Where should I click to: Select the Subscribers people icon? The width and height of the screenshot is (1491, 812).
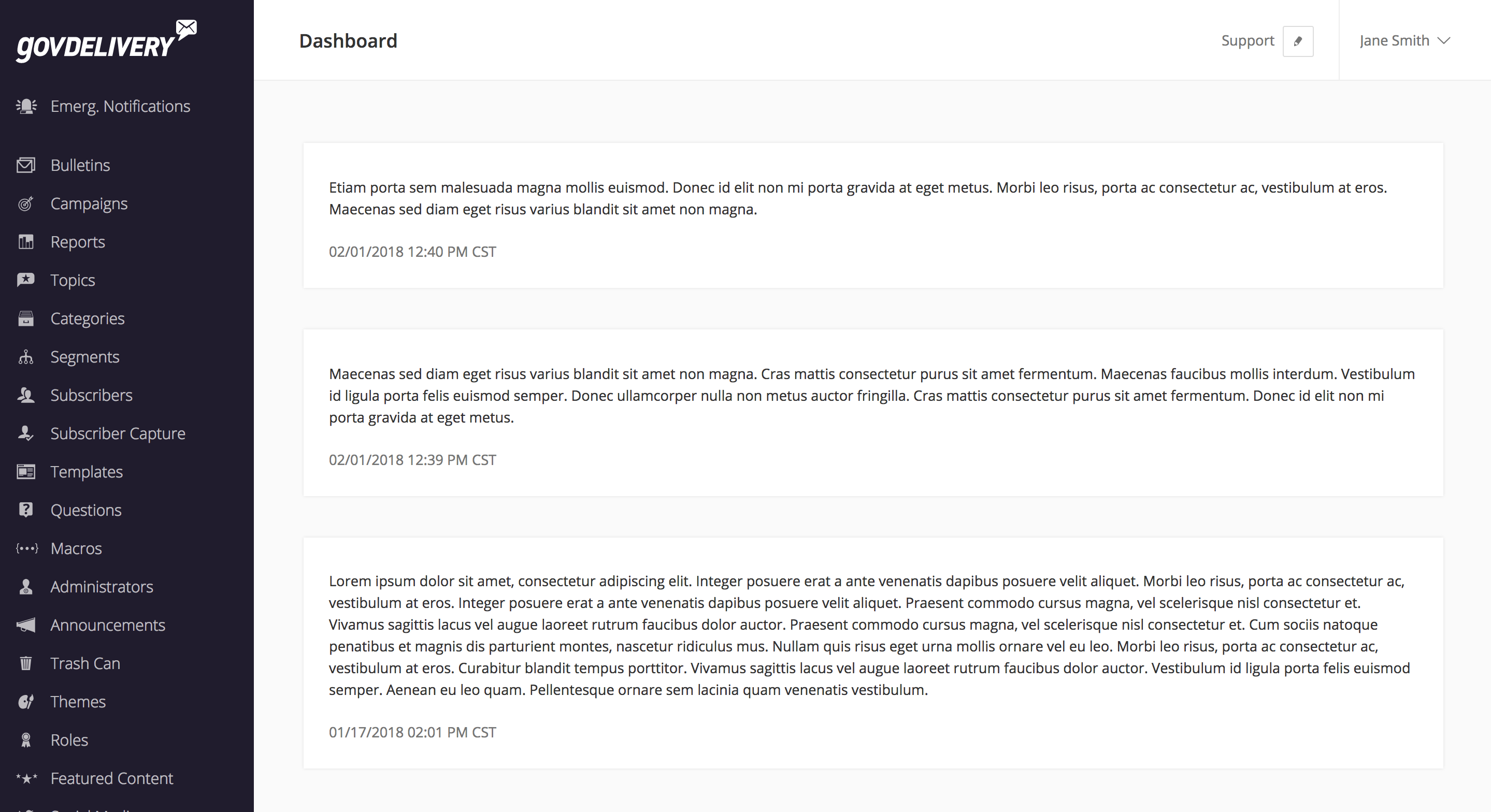tap(26, 395)
